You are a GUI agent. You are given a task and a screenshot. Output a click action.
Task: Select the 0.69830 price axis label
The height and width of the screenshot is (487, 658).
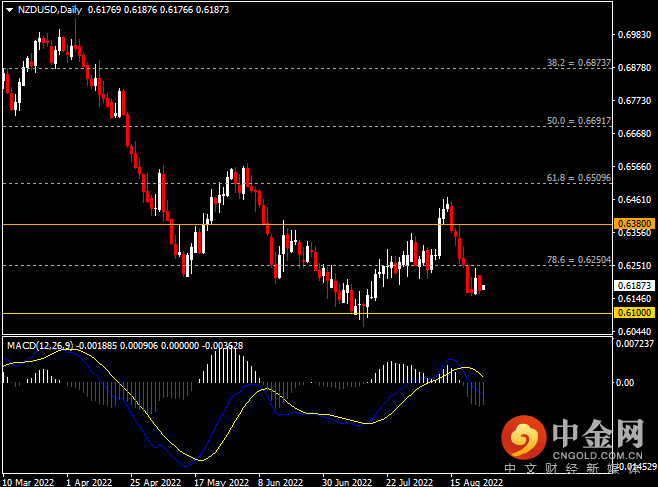pos(634,35)
